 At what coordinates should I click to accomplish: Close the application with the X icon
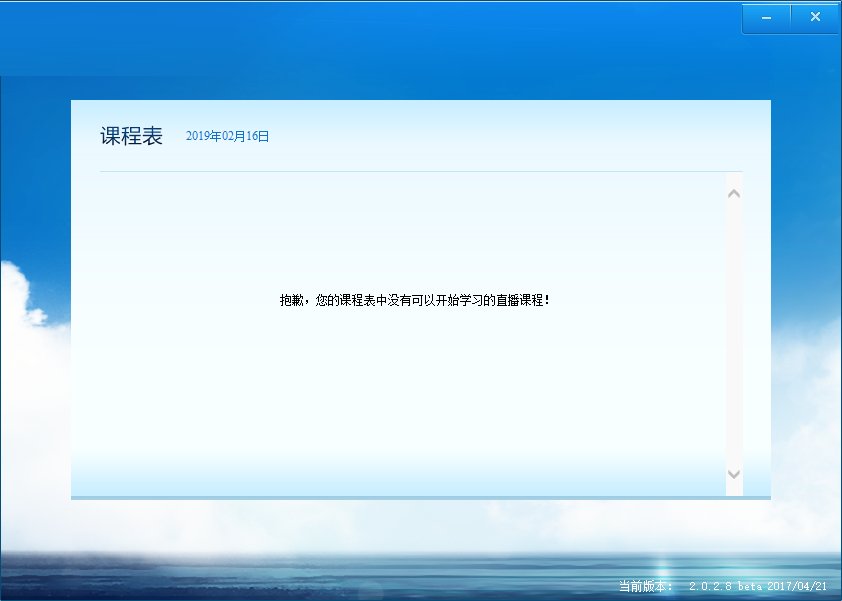tap(815, 18)
